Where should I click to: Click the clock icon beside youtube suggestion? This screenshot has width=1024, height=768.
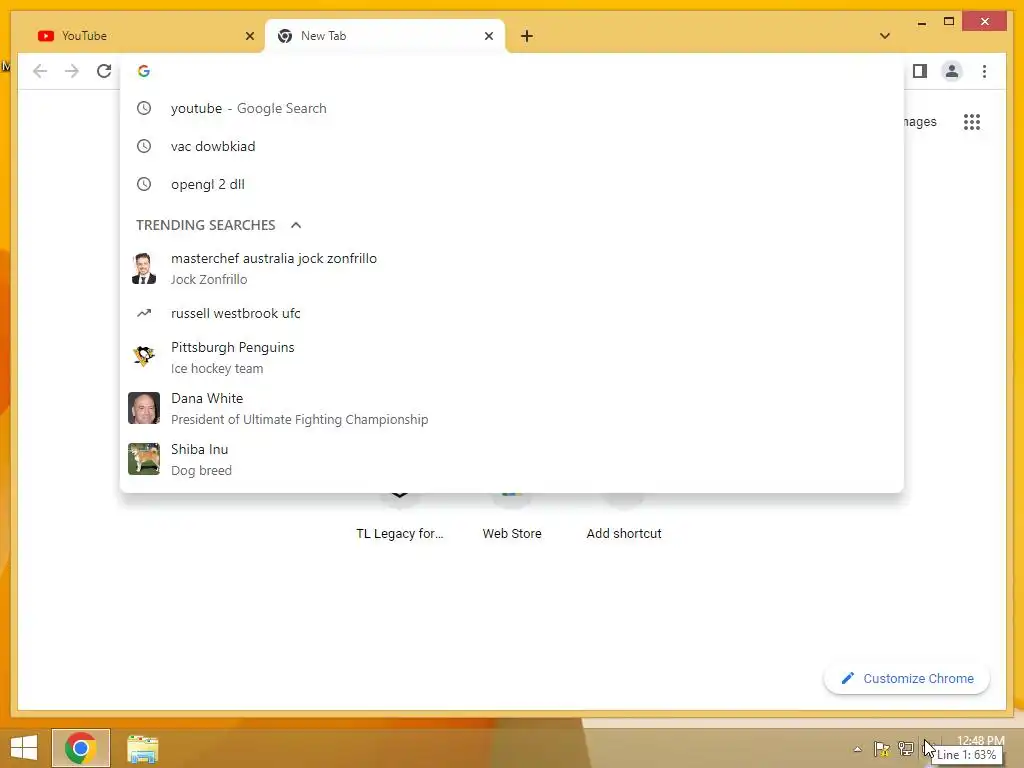144,108
